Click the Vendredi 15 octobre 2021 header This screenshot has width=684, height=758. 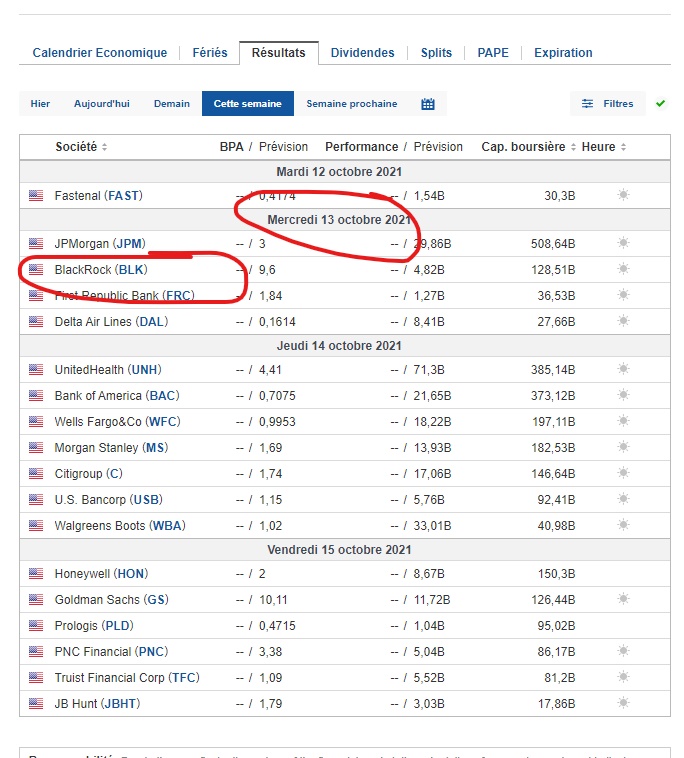(339, 550)
